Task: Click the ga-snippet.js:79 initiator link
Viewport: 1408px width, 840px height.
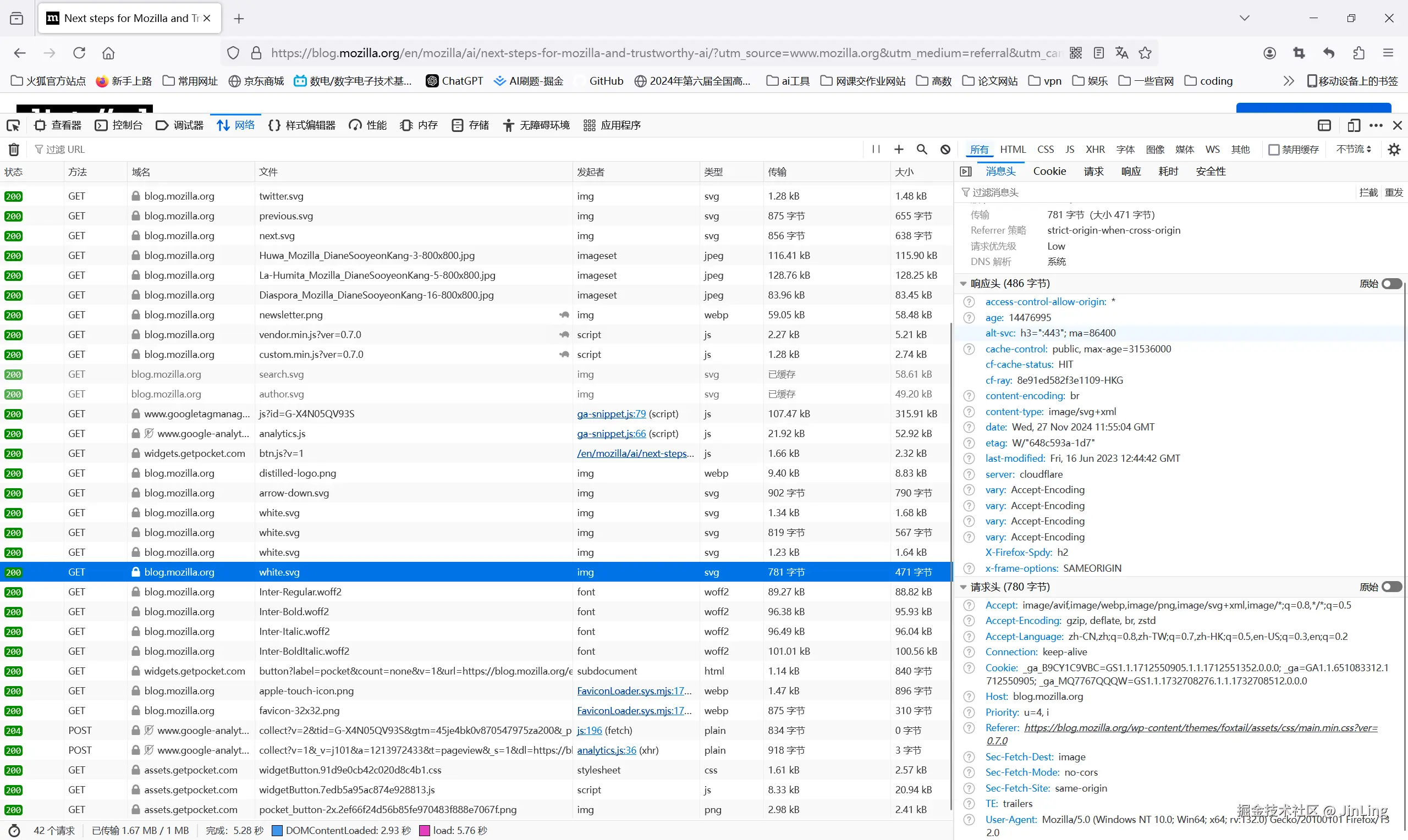Action: pyautogui.click(x=611, y=414)
